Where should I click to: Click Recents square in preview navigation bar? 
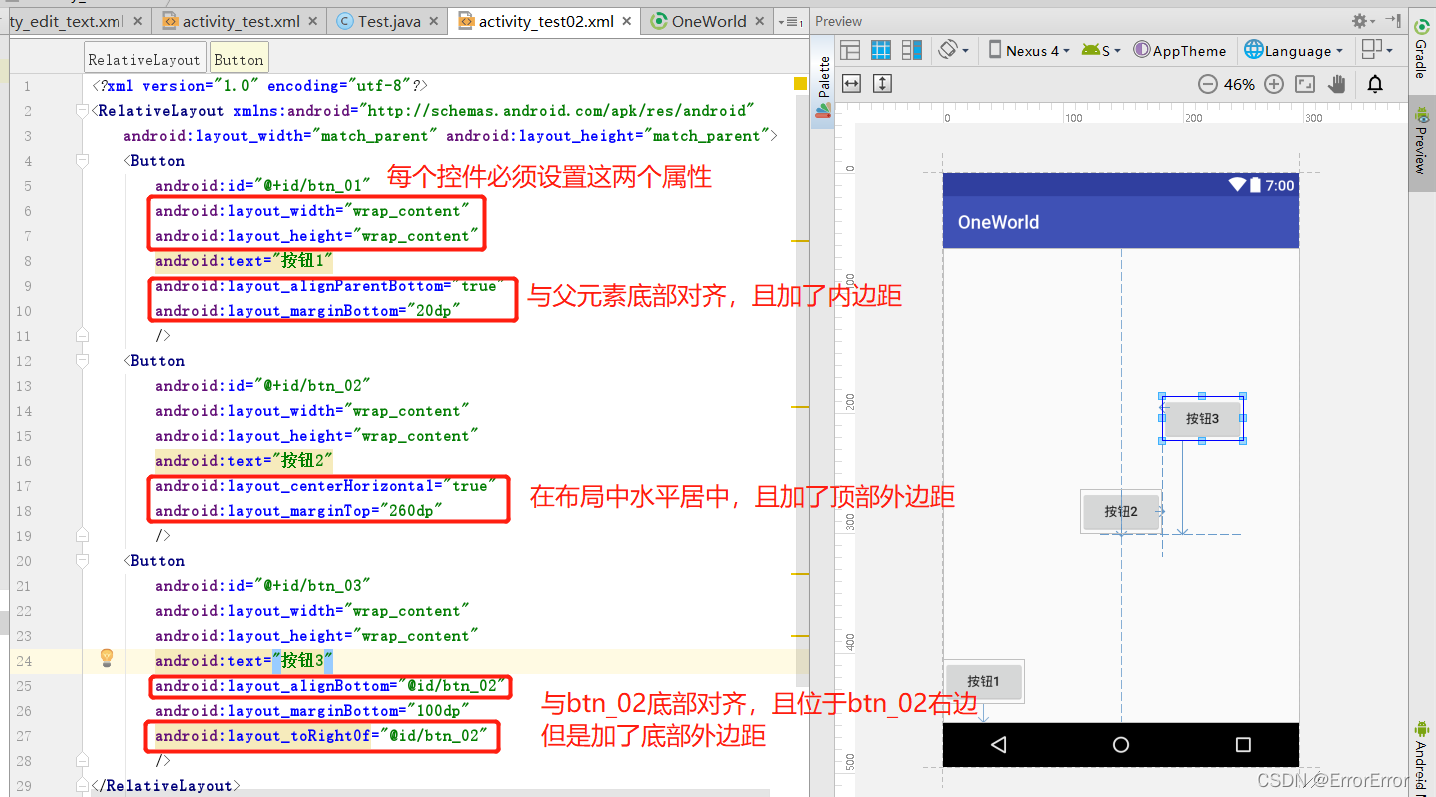pos(1243,745)
